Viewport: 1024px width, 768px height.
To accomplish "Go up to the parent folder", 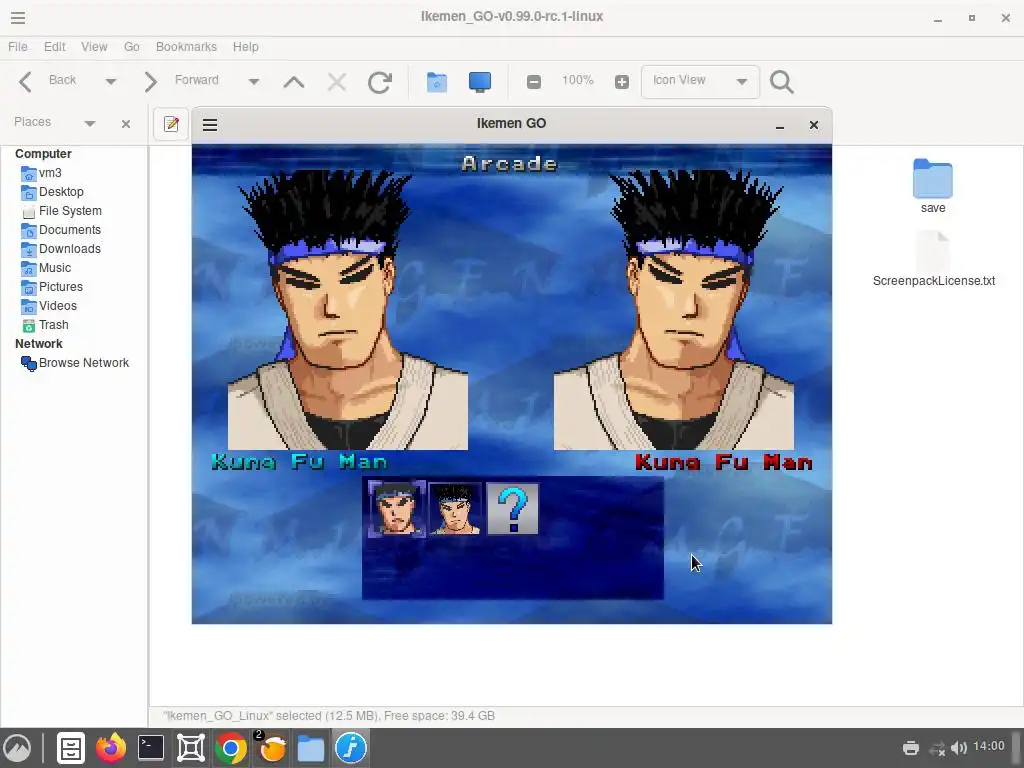I will [294, 82].
